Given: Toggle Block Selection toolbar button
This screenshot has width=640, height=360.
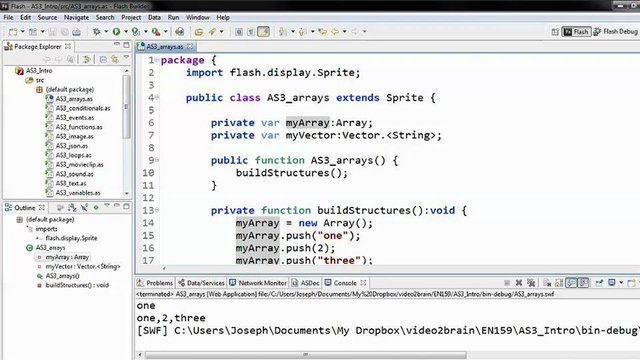Looking at the screenshot, I should tap(239, 31).
